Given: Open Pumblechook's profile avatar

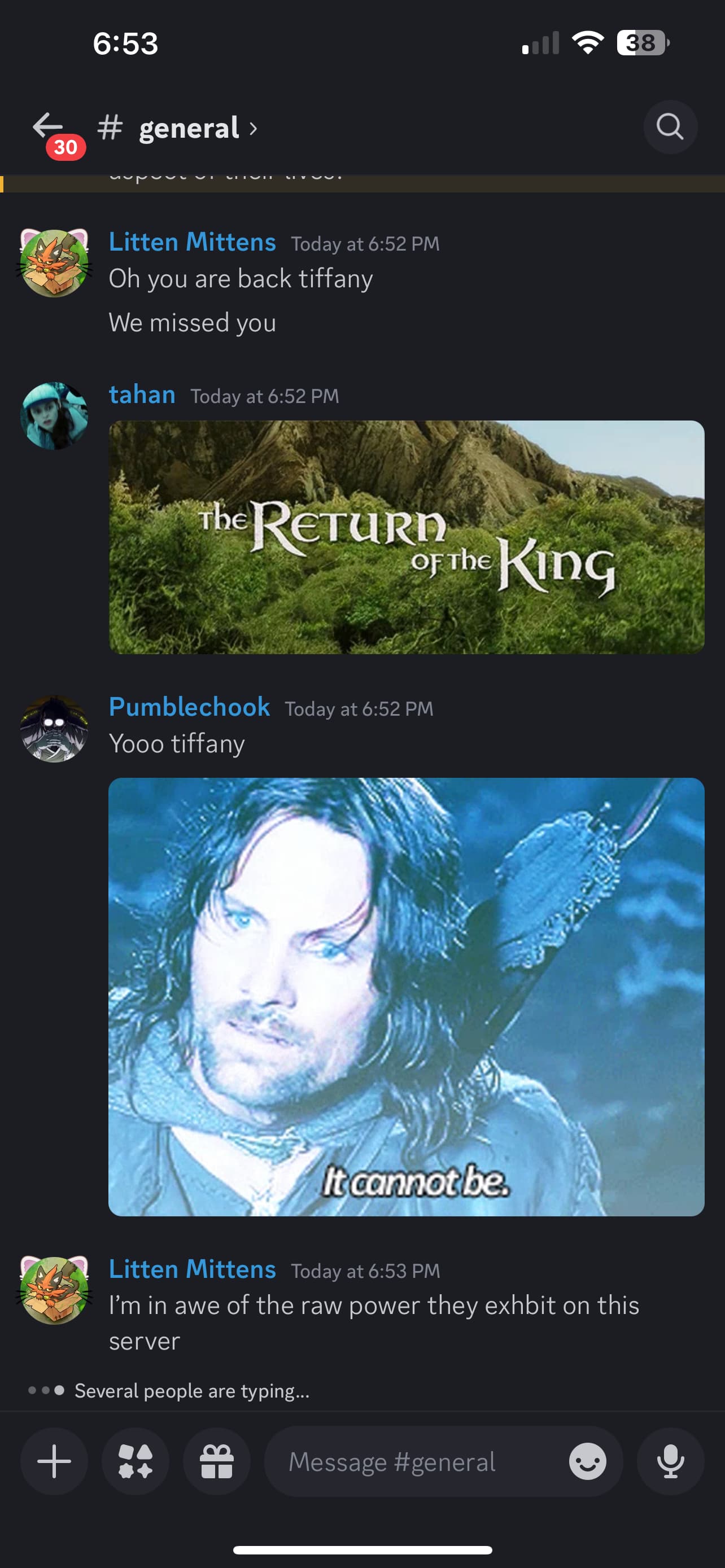Looking at the screenshot, I should click(54, 729).
